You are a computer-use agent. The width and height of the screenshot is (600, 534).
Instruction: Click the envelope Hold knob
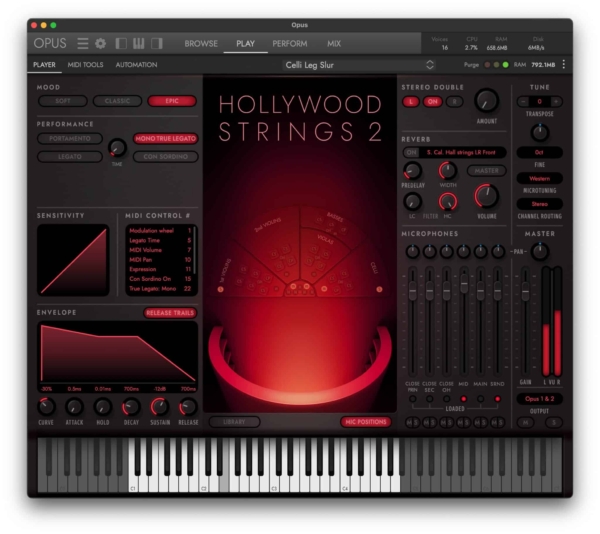103,407
